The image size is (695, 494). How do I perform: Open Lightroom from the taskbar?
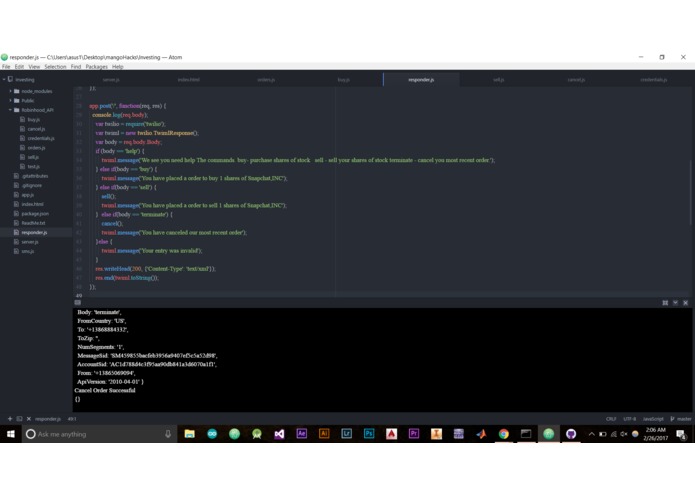point(347,434)
